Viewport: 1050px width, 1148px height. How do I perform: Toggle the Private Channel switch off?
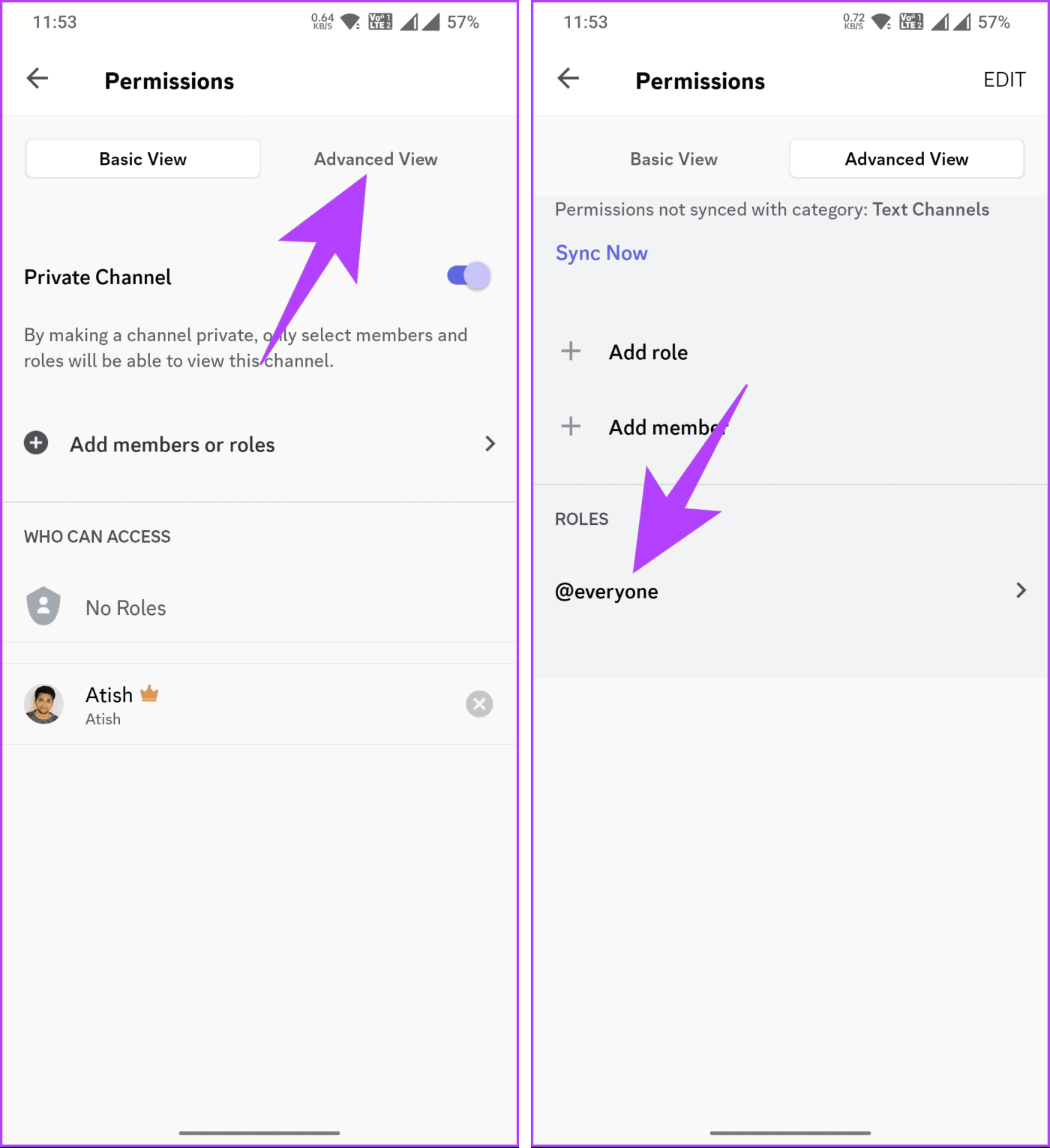coord(469,276)
